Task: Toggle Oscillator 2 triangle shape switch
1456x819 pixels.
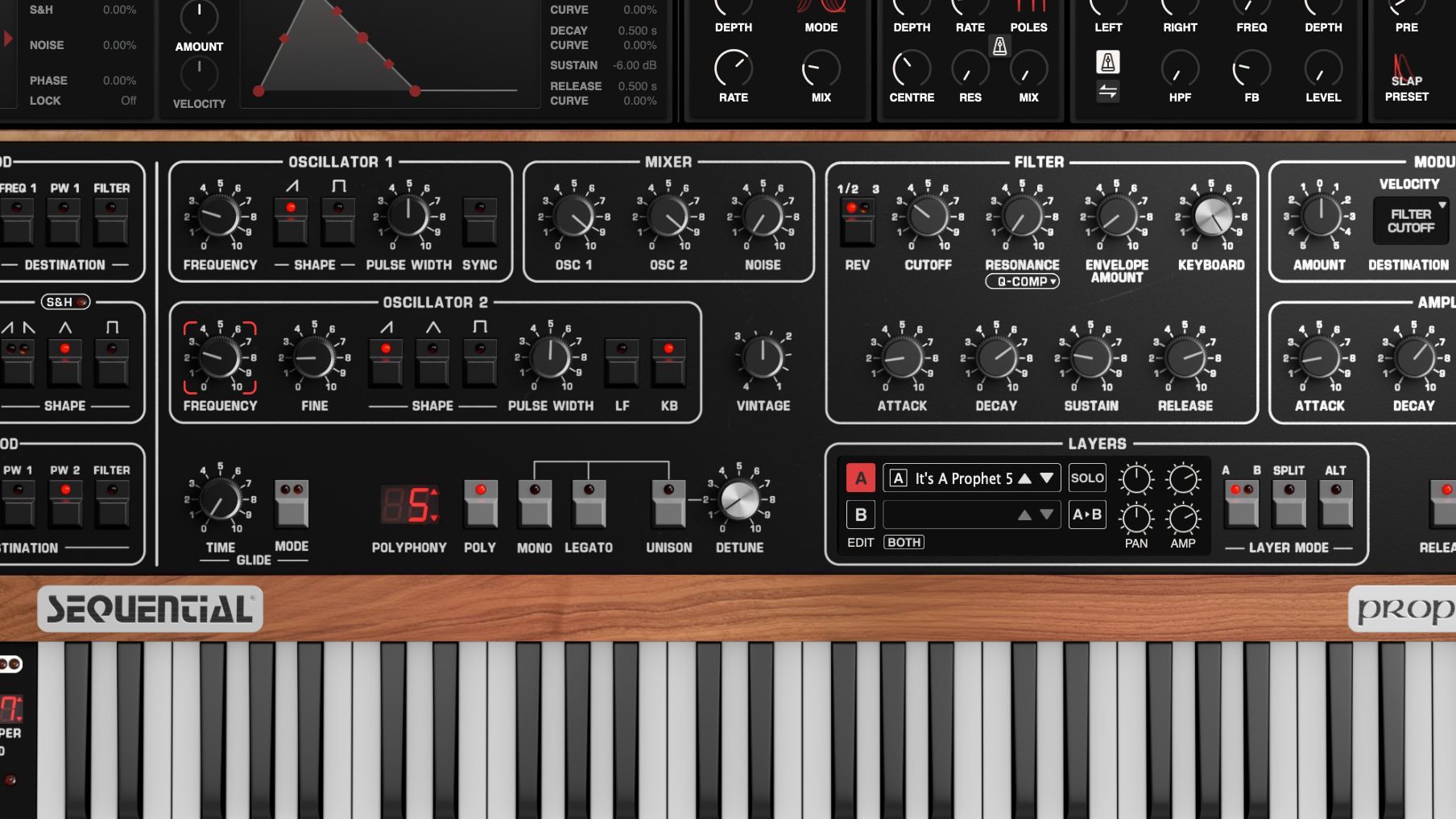Action: [x=433, y=362]
